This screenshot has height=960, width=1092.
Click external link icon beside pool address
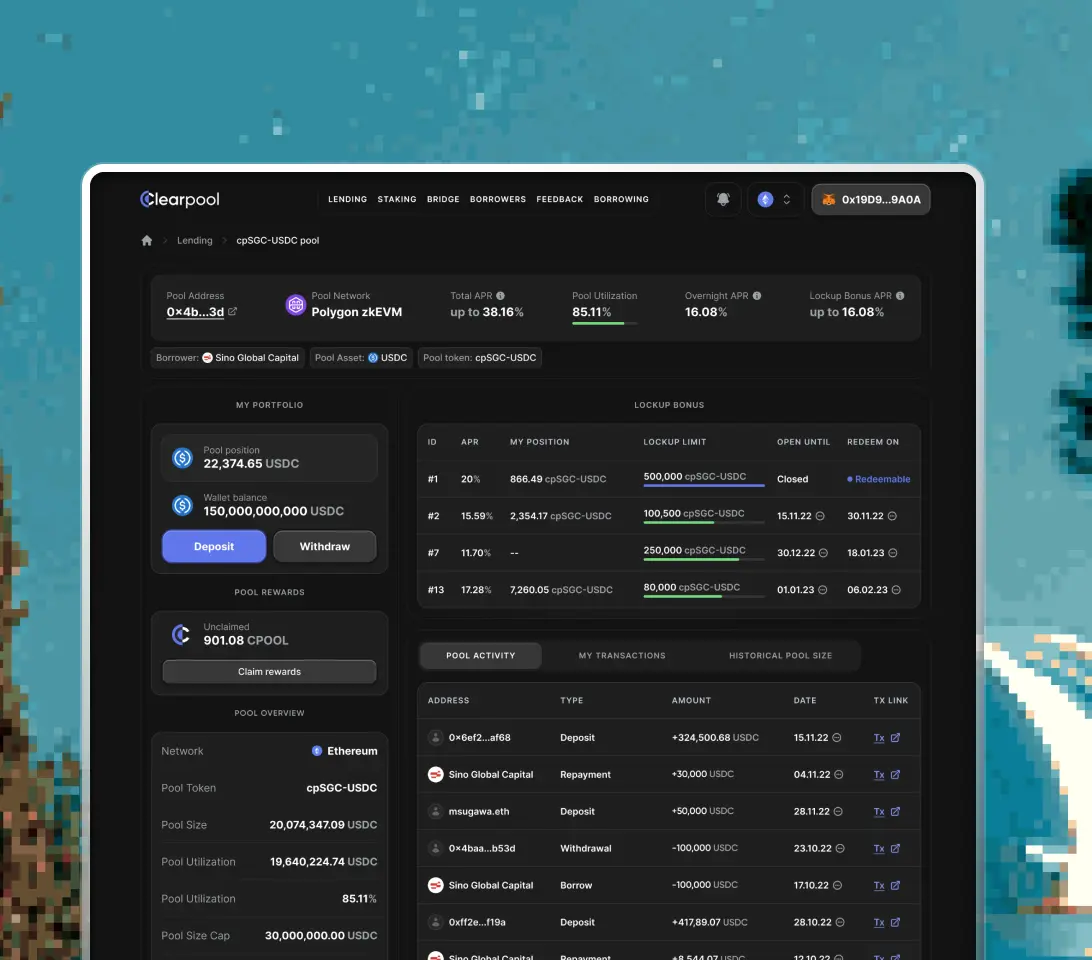pos(233,311)
